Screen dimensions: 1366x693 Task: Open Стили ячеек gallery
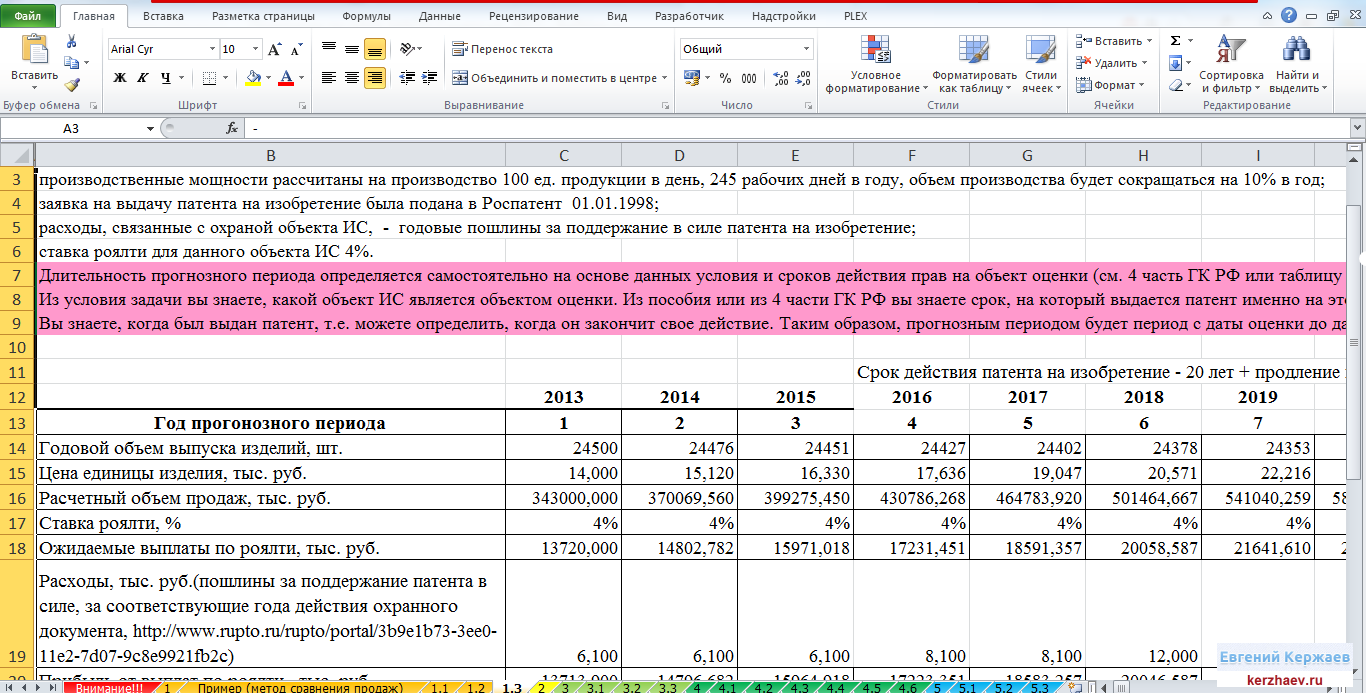[1041, 64]
